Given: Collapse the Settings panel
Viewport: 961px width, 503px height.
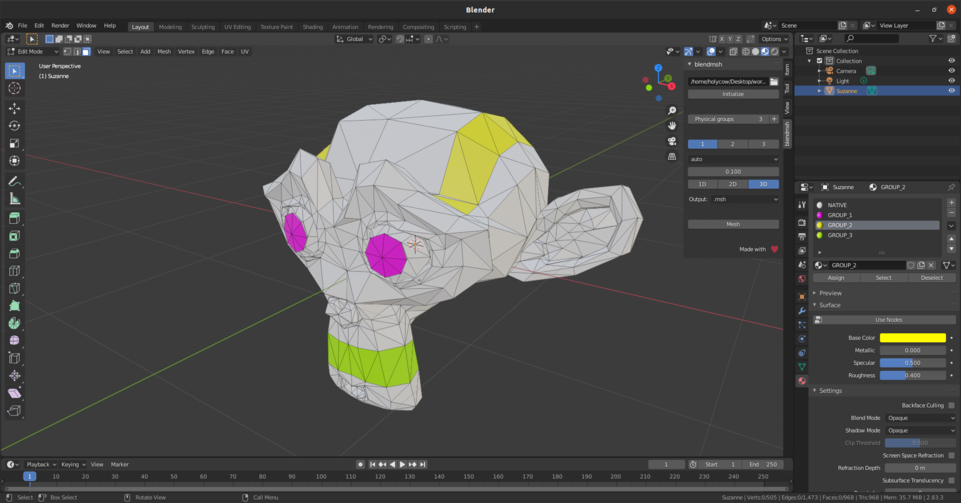Looking at the screenshot, I should pos(830,390).
